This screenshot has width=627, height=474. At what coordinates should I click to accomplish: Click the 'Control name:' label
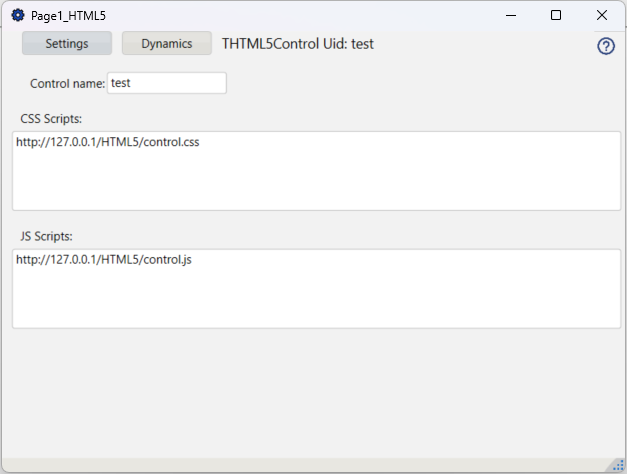click(67, 84)
